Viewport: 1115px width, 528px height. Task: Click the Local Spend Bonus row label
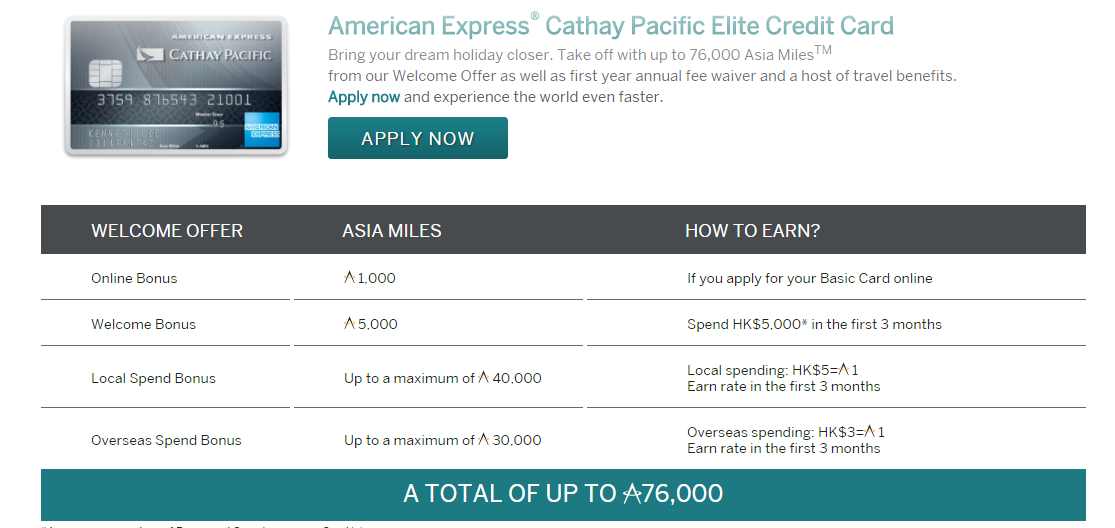pos(153,378)
